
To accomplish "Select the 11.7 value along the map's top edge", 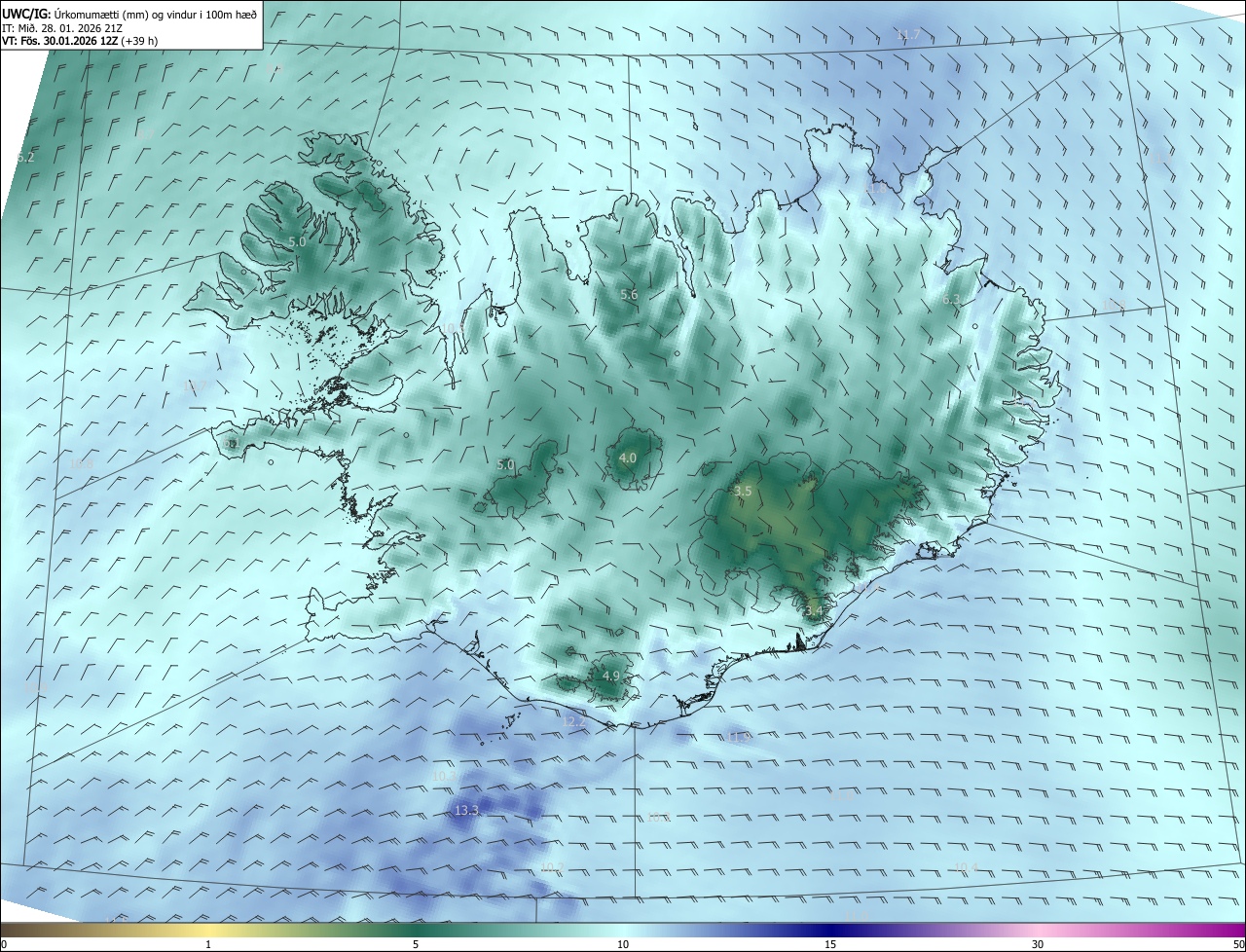I will click(908, 35).
